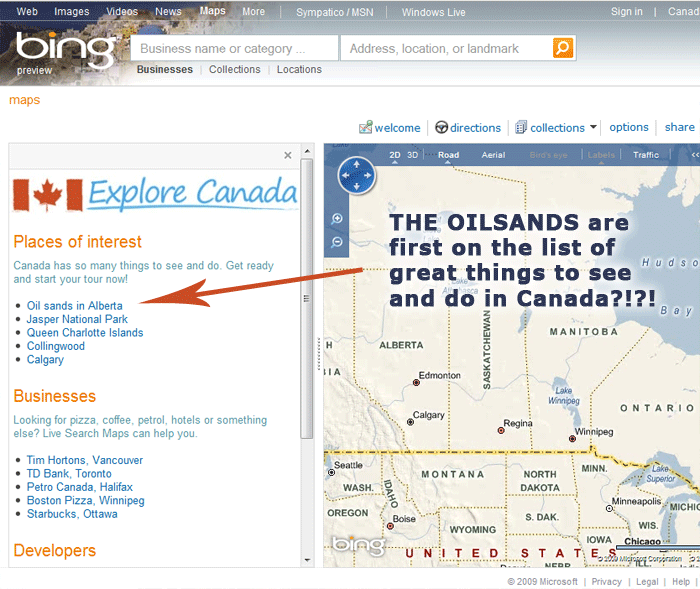The image size is (700, 589).
Task: Open the More menu
Action: [x=253, y=12]
